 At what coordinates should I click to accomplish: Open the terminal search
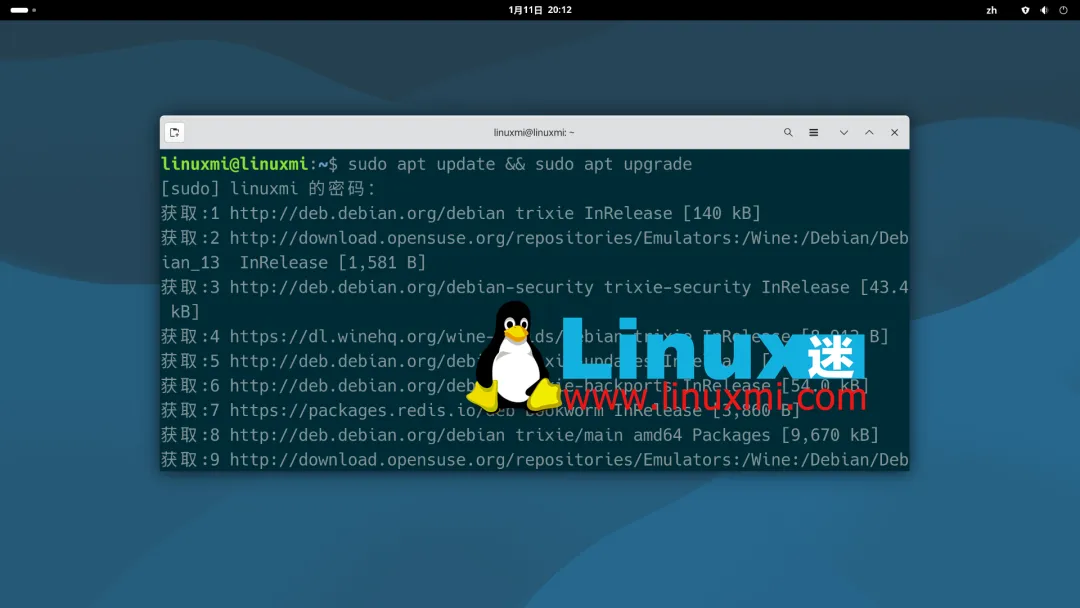(788, 132)
